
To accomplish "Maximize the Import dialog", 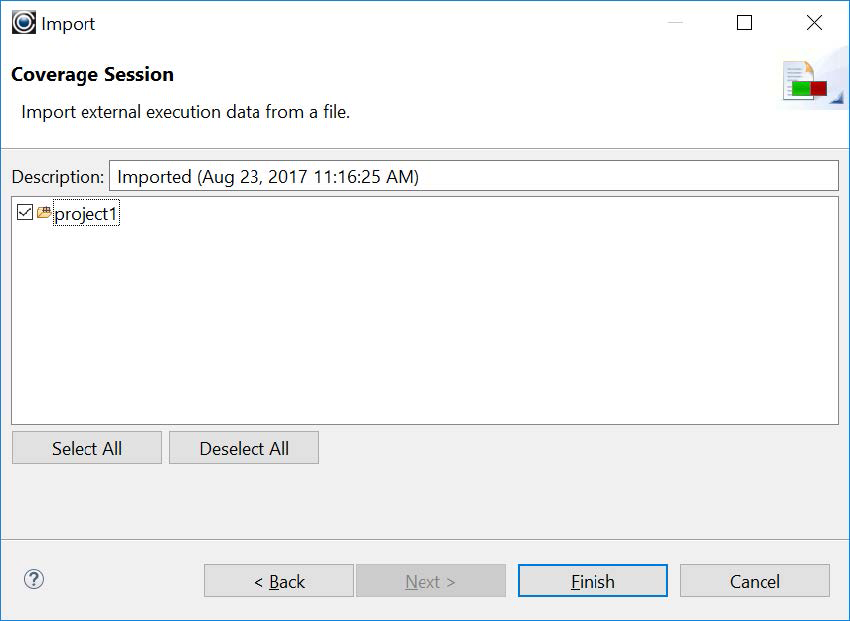I will coord(744,22).
